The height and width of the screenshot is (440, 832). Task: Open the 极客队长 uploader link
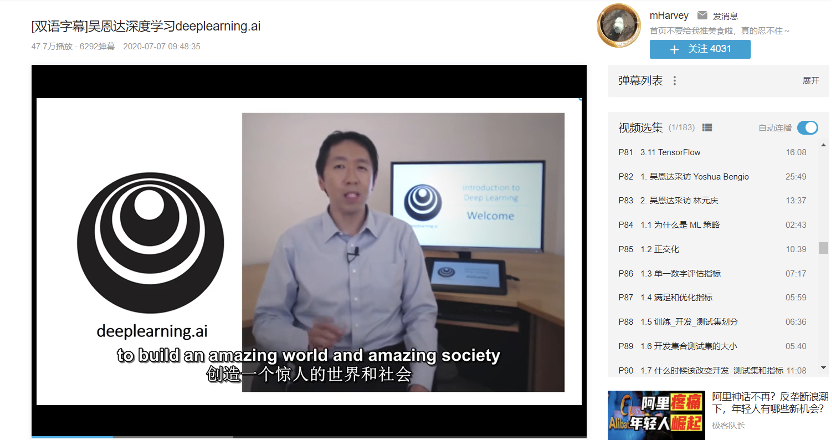click(728, 426)
